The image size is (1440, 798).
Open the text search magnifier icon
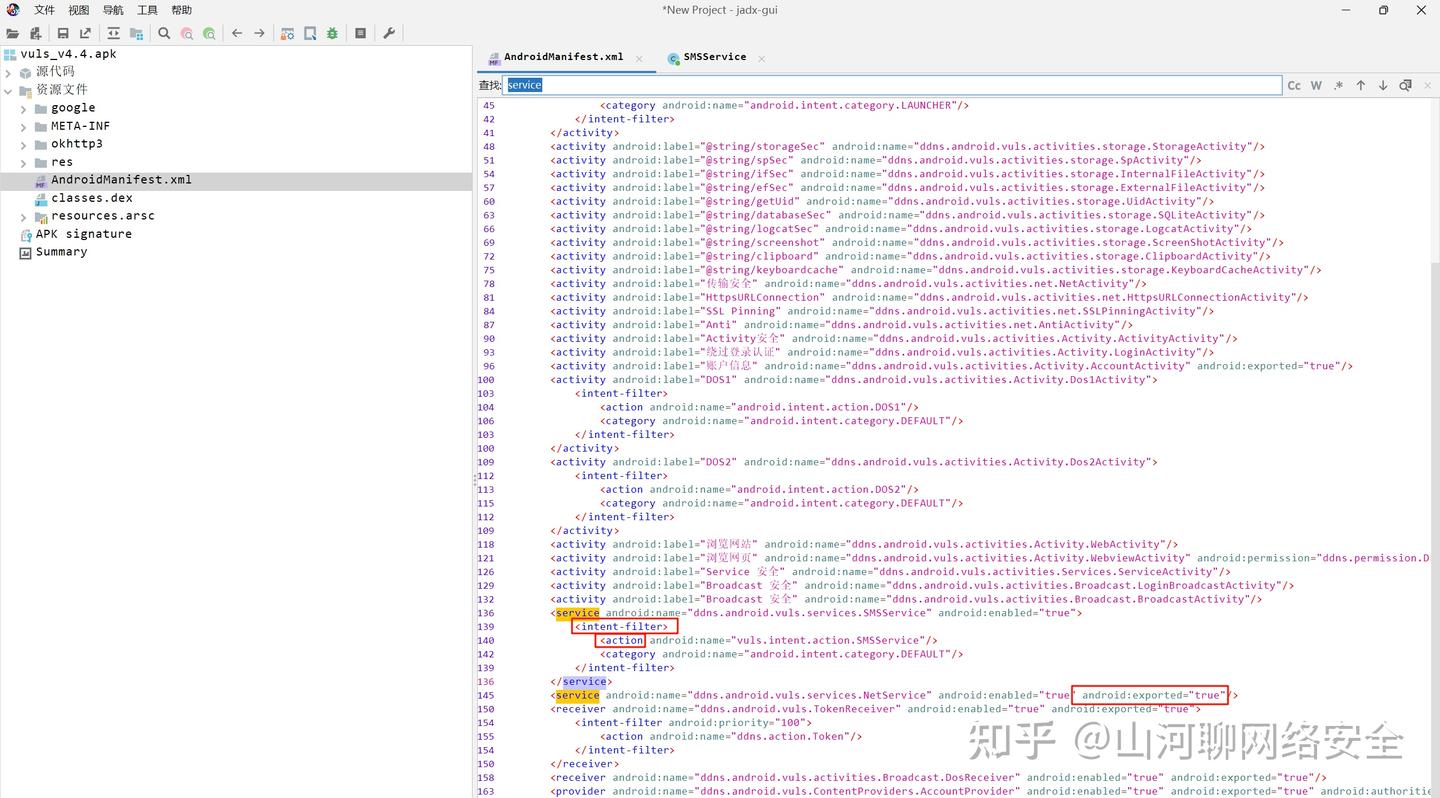(x=163, y=33)
